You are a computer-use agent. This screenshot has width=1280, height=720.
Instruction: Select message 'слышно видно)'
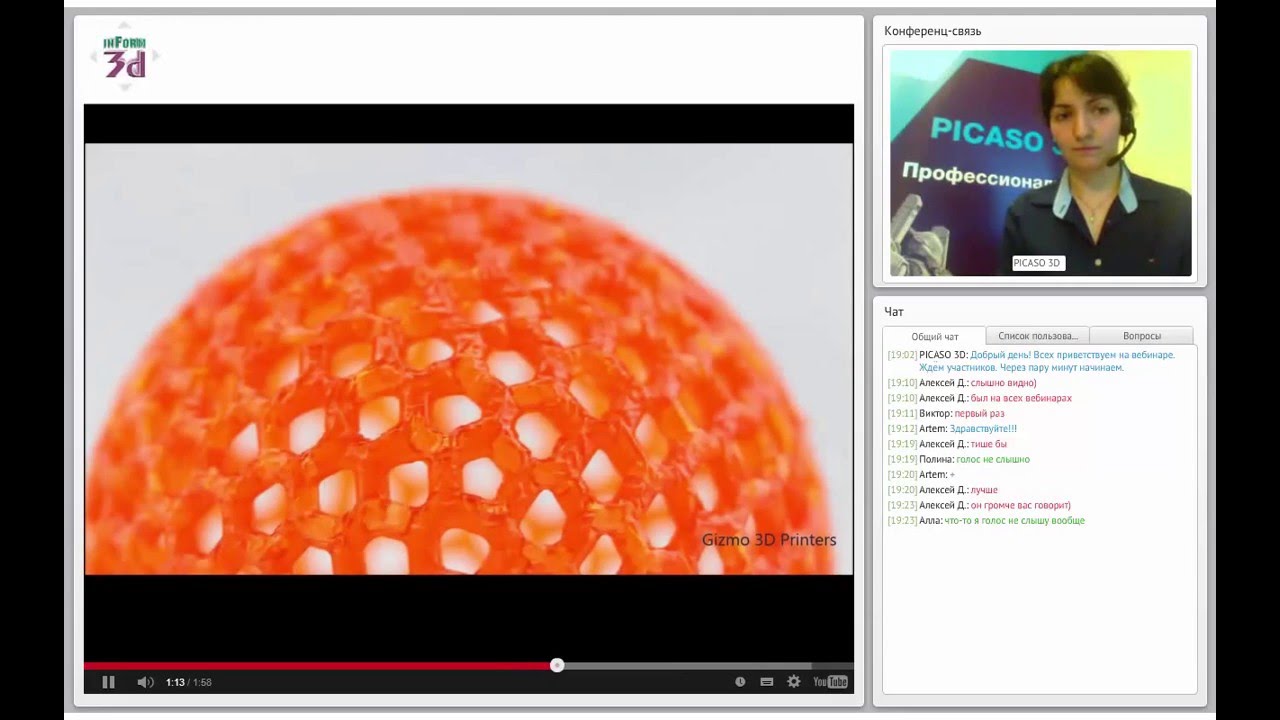tap(1003, 383)
